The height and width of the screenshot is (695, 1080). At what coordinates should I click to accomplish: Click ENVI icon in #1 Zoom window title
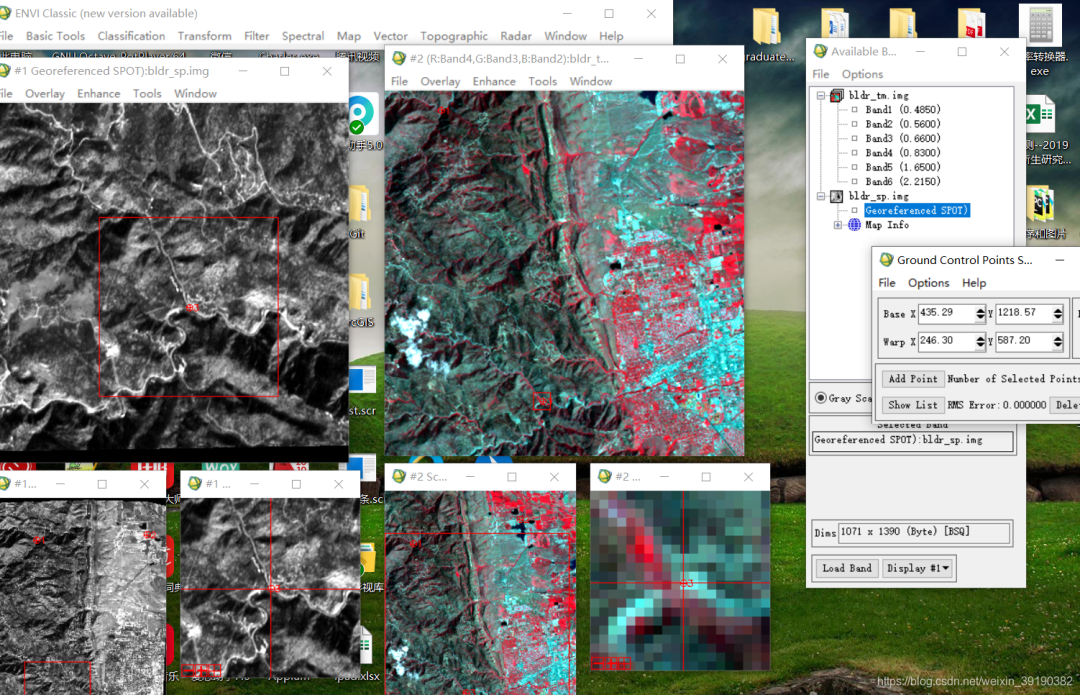click(195, 484)
